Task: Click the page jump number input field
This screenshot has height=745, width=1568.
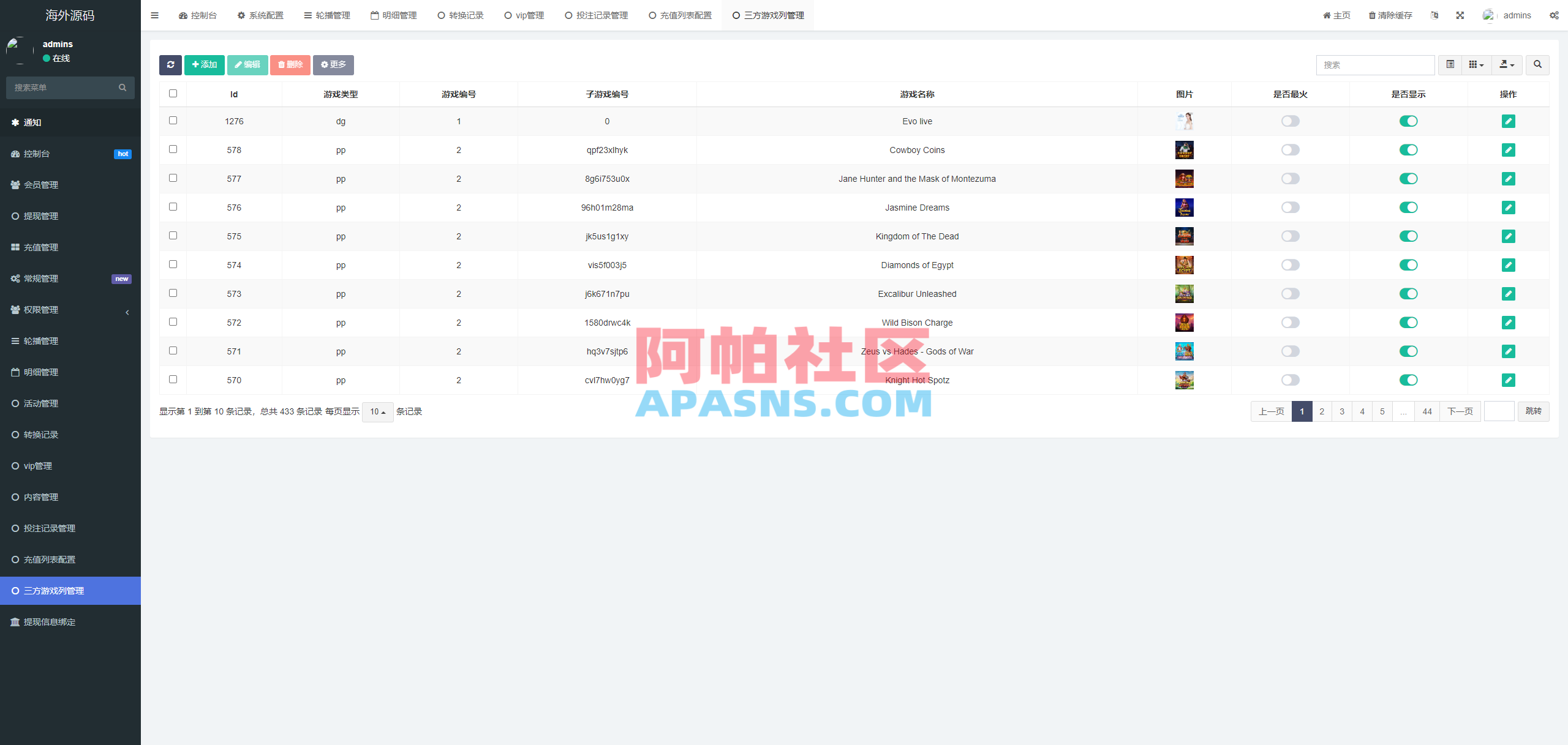Action: point(1499,411)
